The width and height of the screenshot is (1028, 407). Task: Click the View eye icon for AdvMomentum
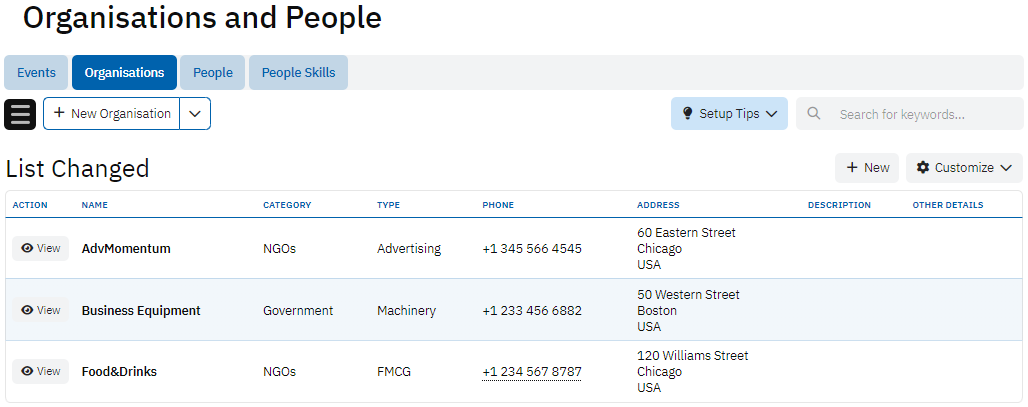[27, 248]
